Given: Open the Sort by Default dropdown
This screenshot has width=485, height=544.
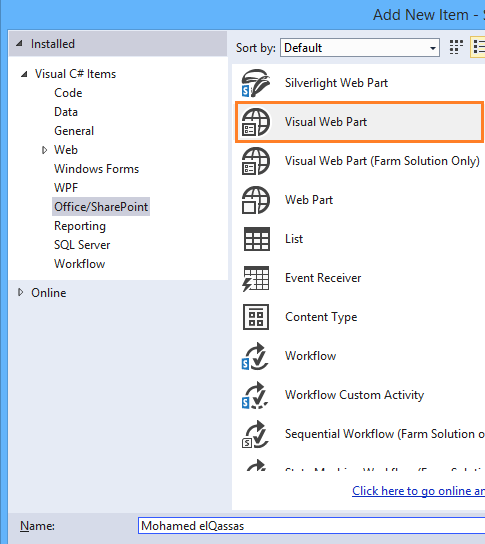Looking at the screenshot, I should pyautogui.click(x=360, y=48).
